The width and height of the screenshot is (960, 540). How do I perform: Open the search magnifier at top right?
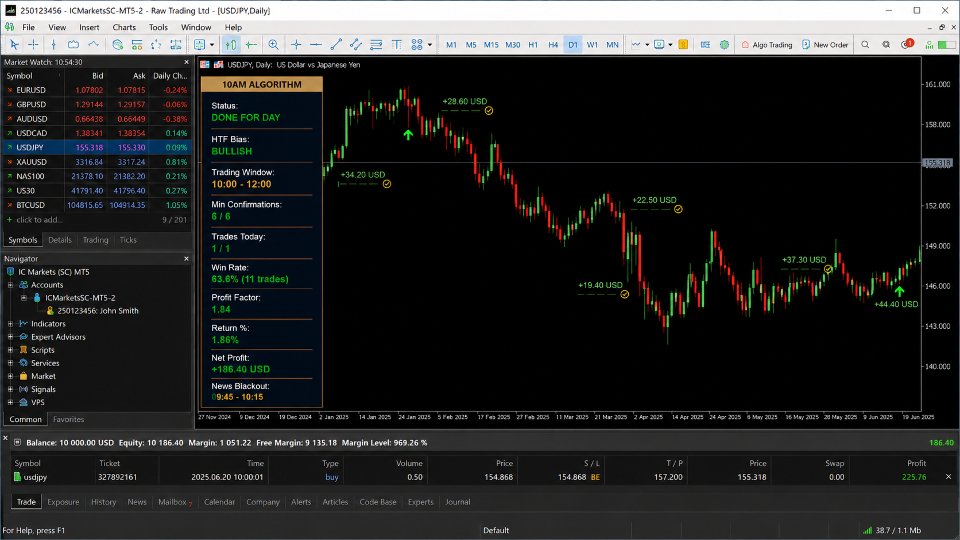(865, 45)
